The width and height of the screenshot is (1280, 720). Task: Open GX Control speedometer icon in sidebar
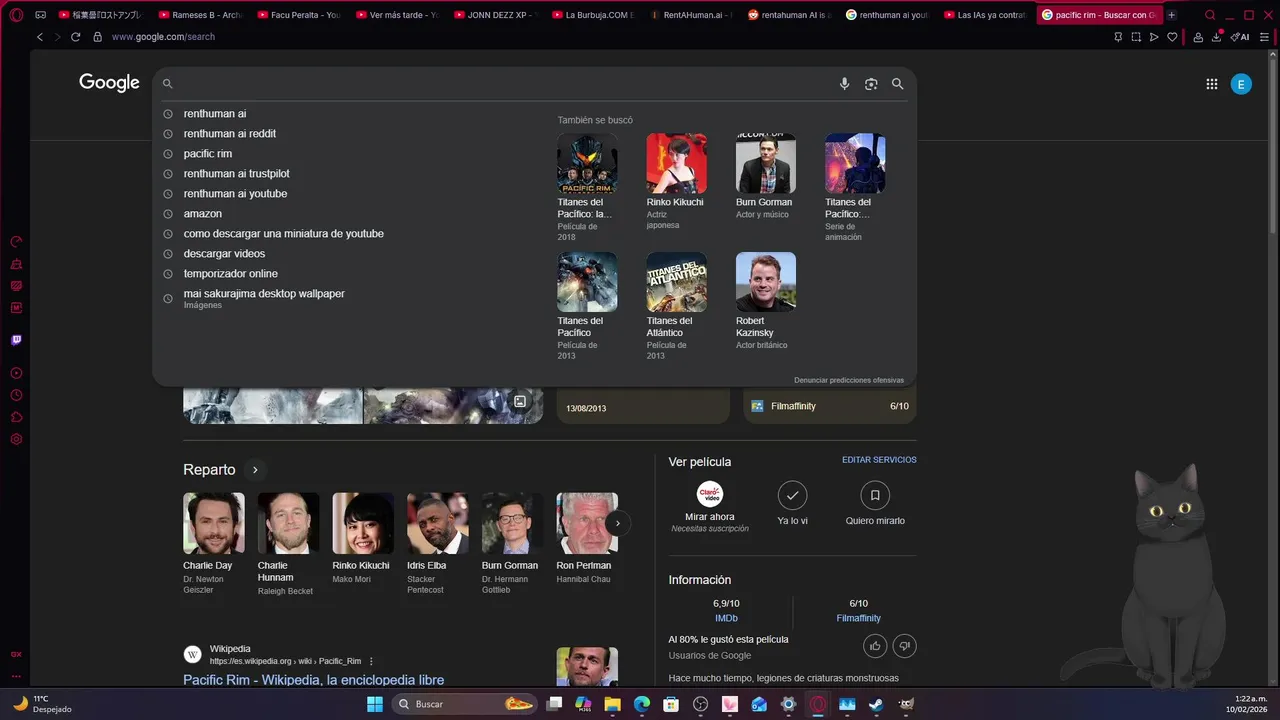(16, 241)
